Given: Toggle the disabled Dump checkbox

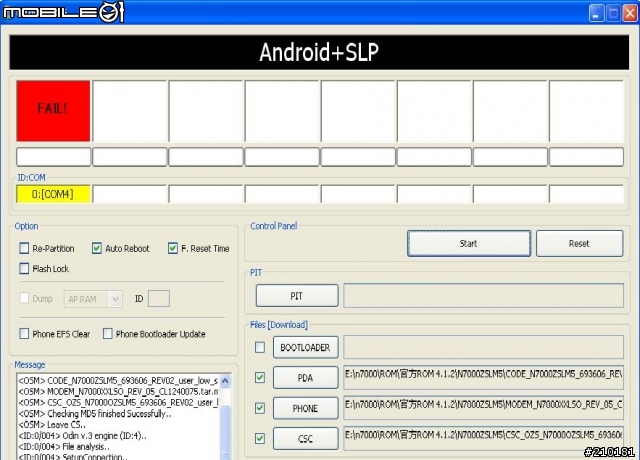Looking at the screenshot, I should 24,298.
